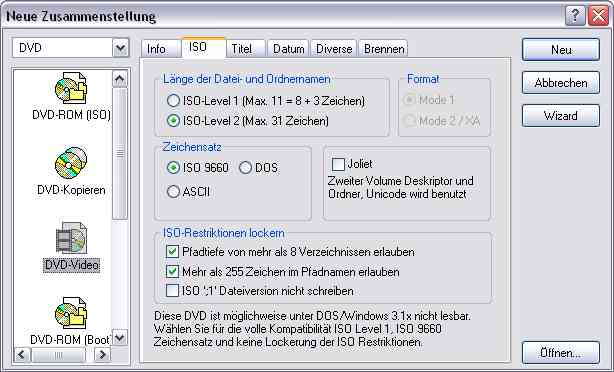This screenshot has height=372, width=614.
Task: Click the compilation list scroll-up arrow
Action: [x=120, y=79]
